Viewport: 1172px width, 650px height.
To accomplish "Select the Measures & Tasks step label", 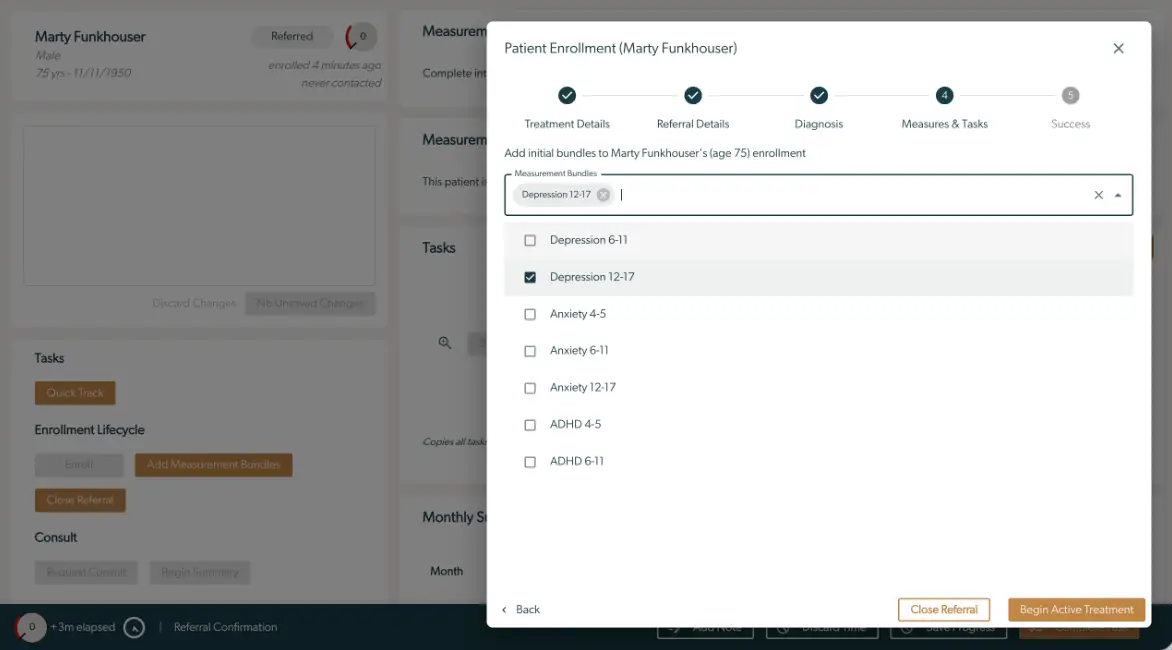I will tap(944, 124).
